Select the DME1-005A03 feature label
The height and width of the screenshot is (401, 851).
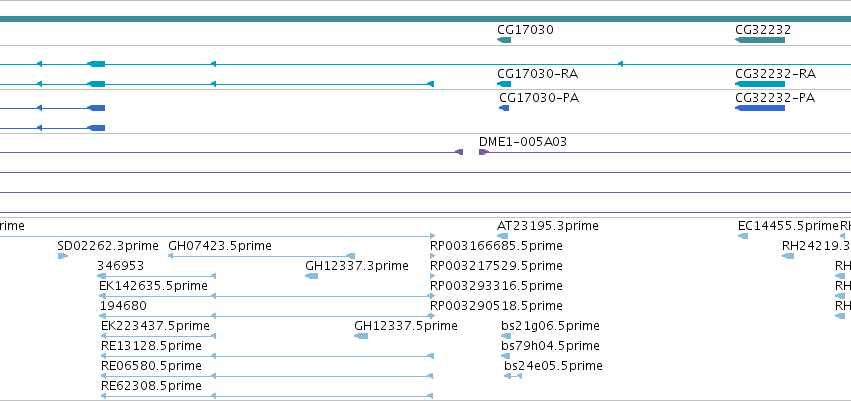pyautogui.click(x=523, y=142)
